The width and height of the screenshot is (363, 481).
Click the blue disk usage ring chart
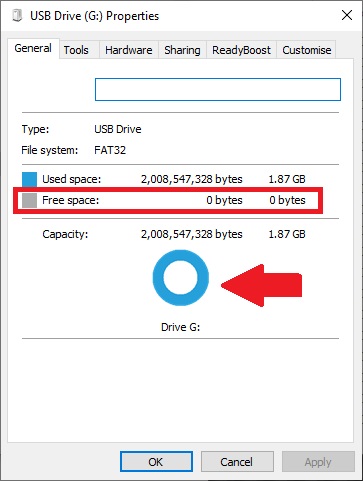pos(181,278)
